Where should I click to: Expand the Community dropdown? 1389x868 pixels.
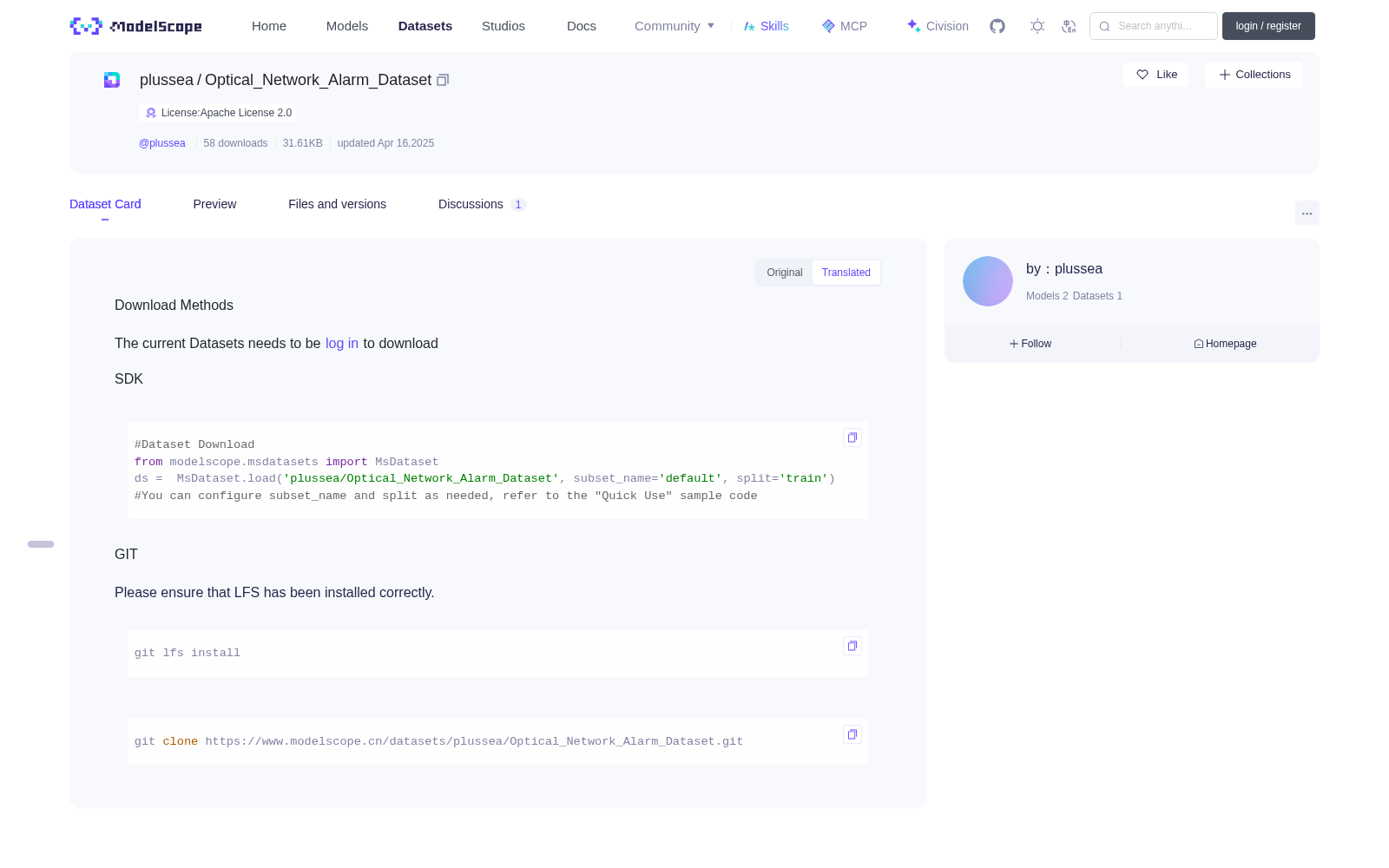tap(675, 26)
